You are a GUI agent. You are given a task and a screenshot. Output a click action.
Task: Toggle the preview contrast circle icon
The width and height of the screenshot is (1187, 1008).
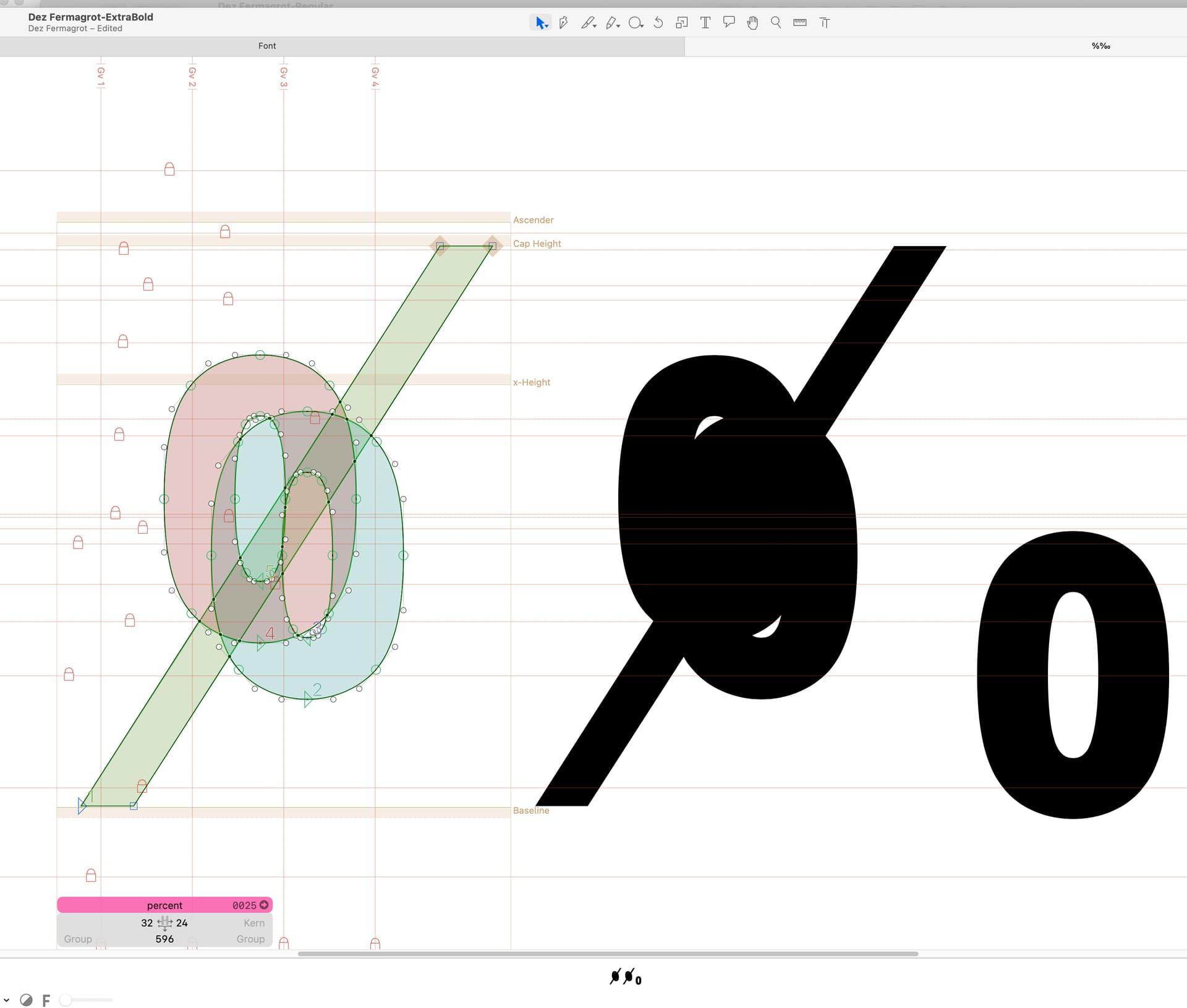pyautogui.click(x=26, y=1000)
